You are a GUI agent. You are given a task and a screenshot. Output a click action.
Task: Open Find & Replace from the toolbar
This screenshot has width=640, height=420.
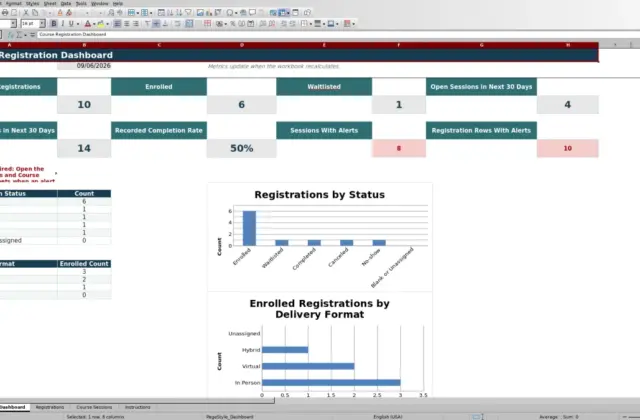coord(111,13)
